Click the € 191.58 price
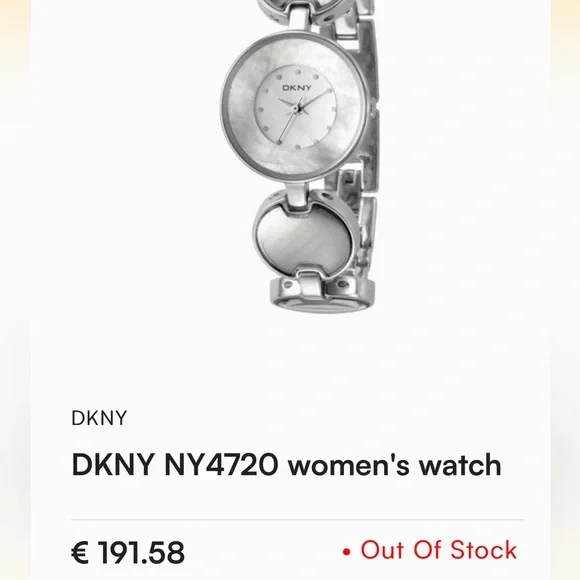 [x=128, y=552]
